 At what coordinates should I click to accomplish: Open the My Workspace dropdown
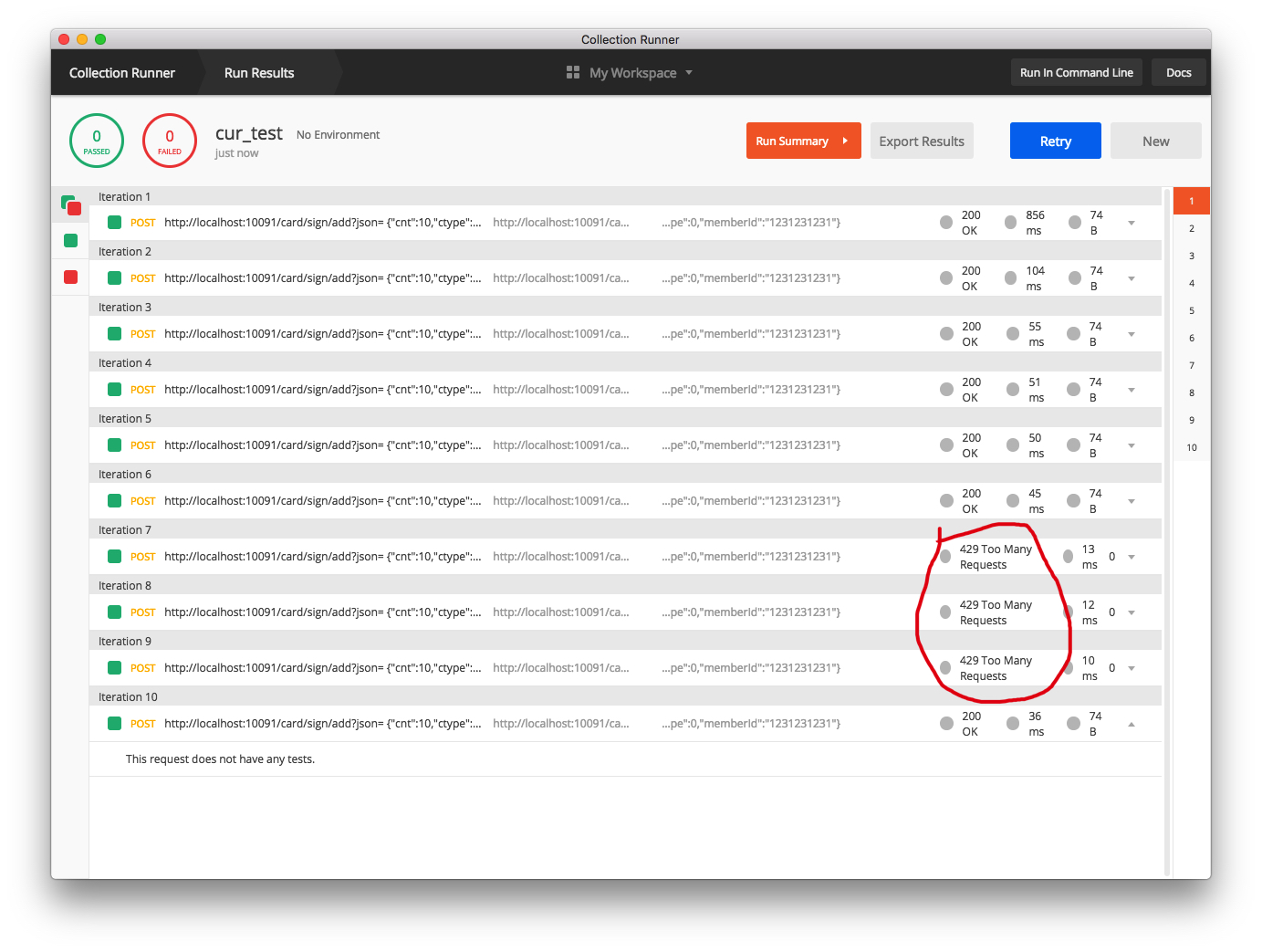[x=639, y=73]
